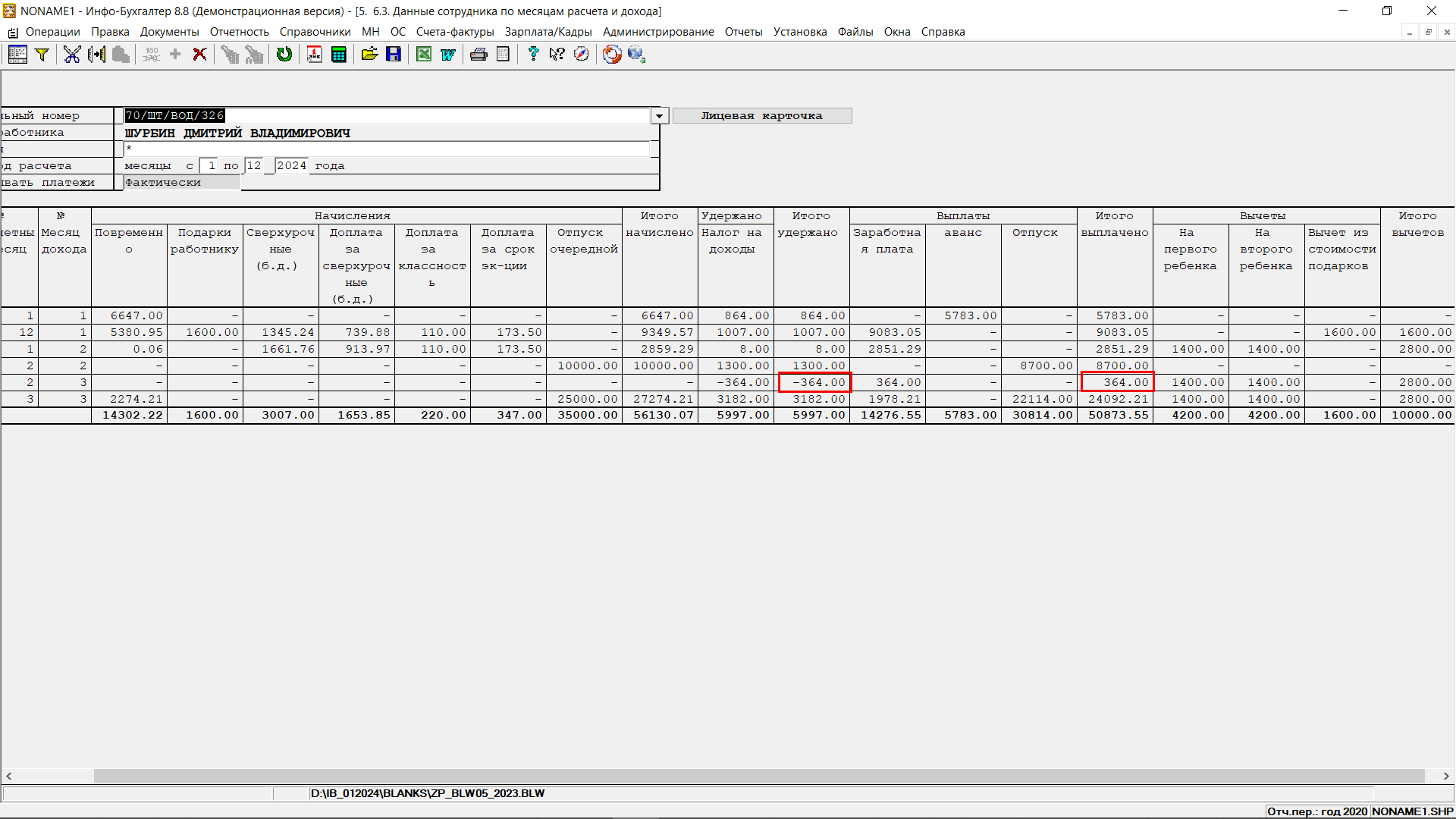Click the compass navigator icon
The height and width of the screenshot is (819, 1456).
[582, 55]
